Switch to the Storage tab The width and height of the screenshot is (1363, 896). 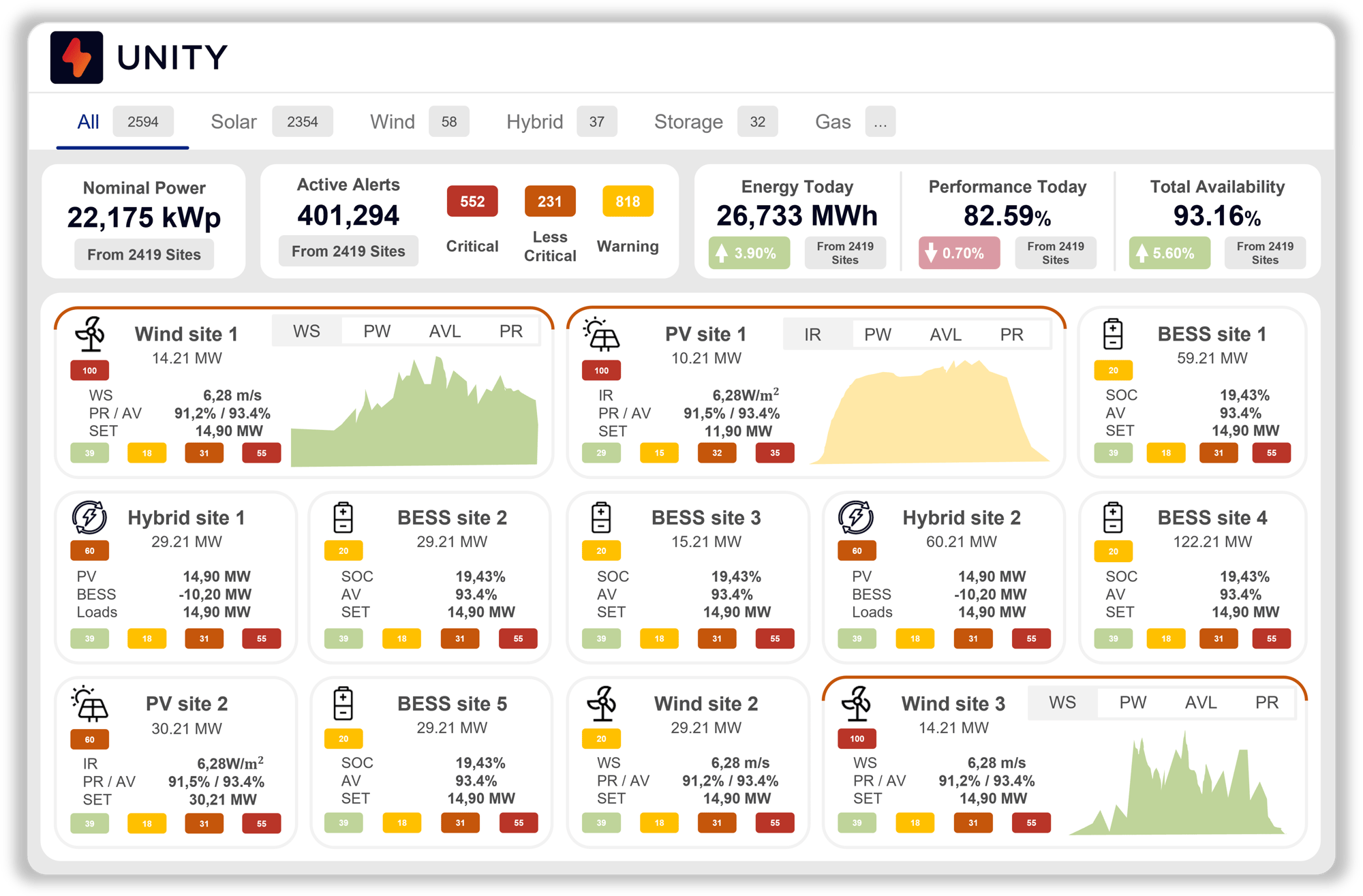pyautogui.click(x=688, y=122)
